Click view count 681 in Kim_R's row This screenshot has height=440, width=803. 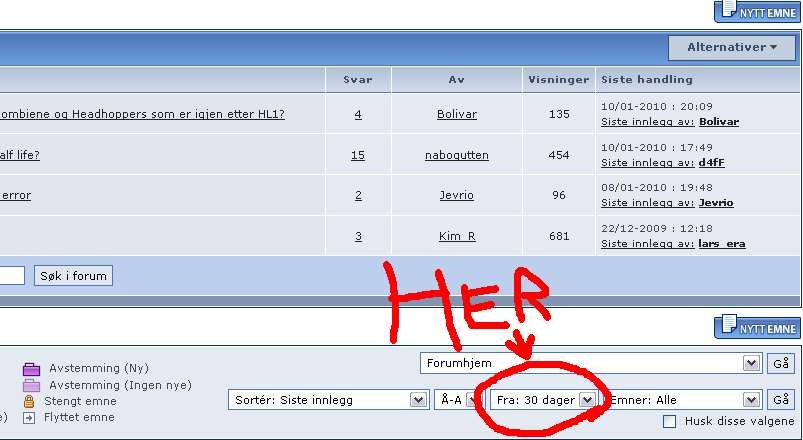pos(559,236)
